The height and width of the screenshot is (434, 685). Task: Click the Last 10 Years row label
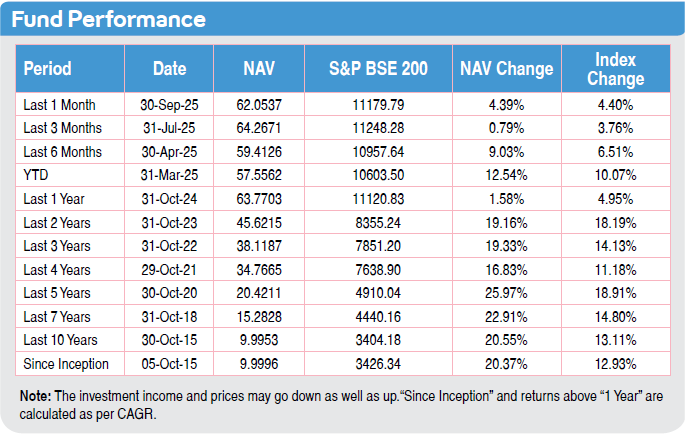tap(63, 340)
